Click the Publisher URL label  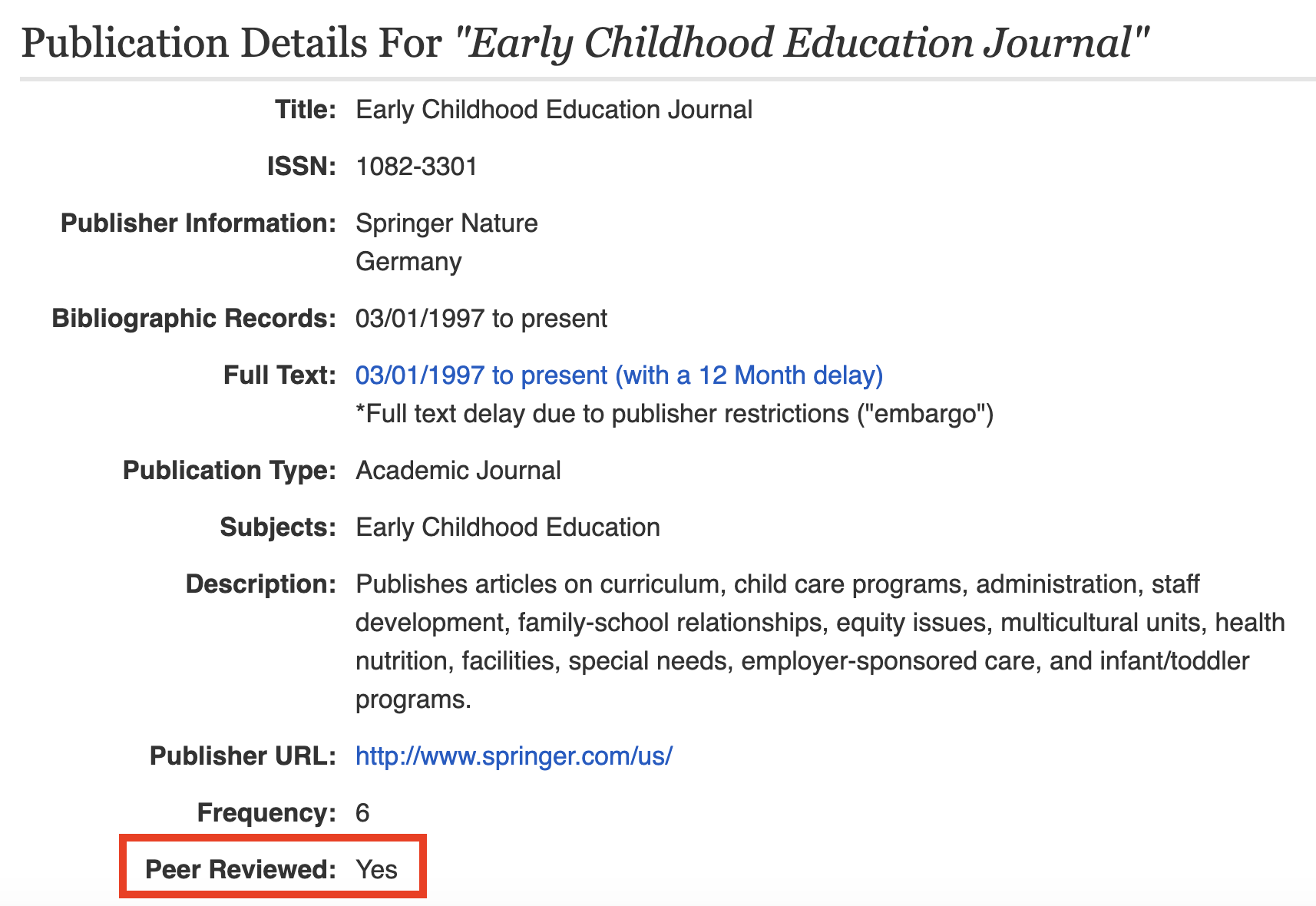click(243, 756)
